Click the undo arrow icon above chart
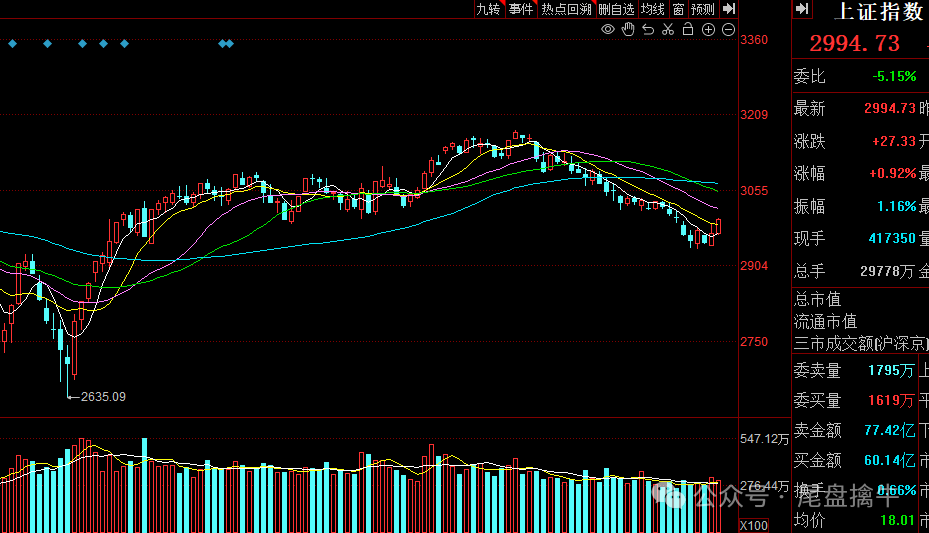Viewport: 929px width, 533px height. click(x=648, y=29)
